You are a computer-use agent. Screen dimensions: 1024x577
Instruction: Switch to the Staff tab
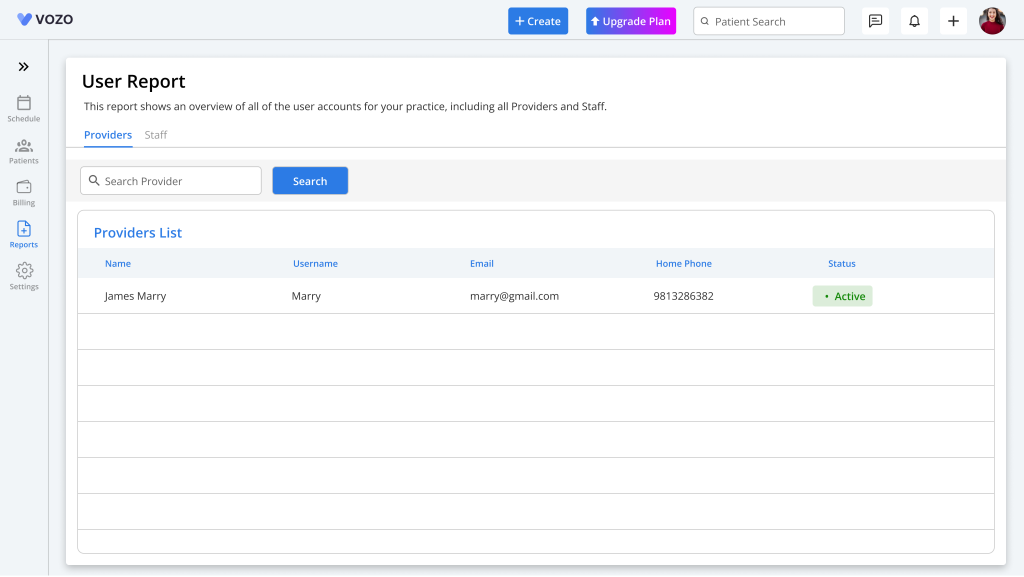156,135
